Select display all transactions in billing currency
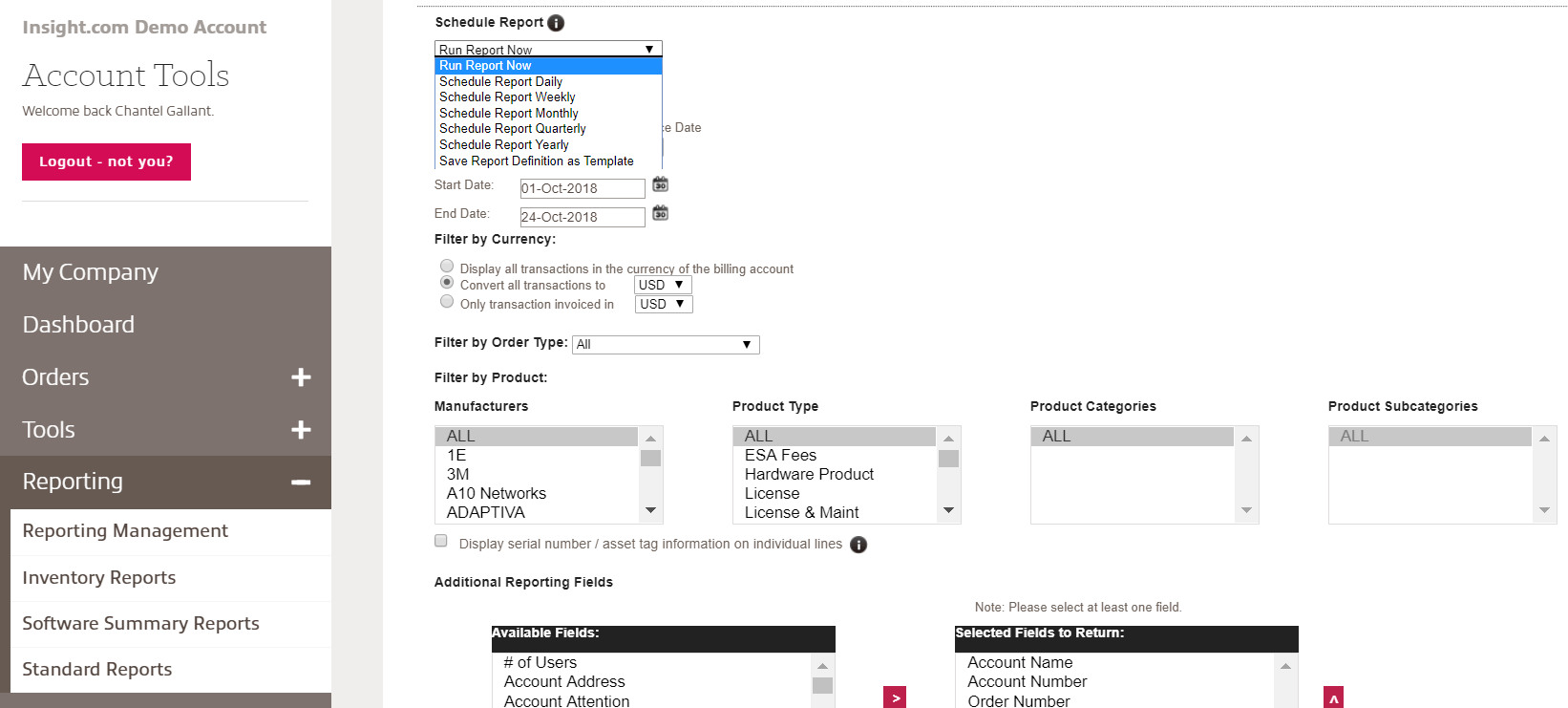The height and width of the screenshot is (708, 1568). (x=447, y=266)
